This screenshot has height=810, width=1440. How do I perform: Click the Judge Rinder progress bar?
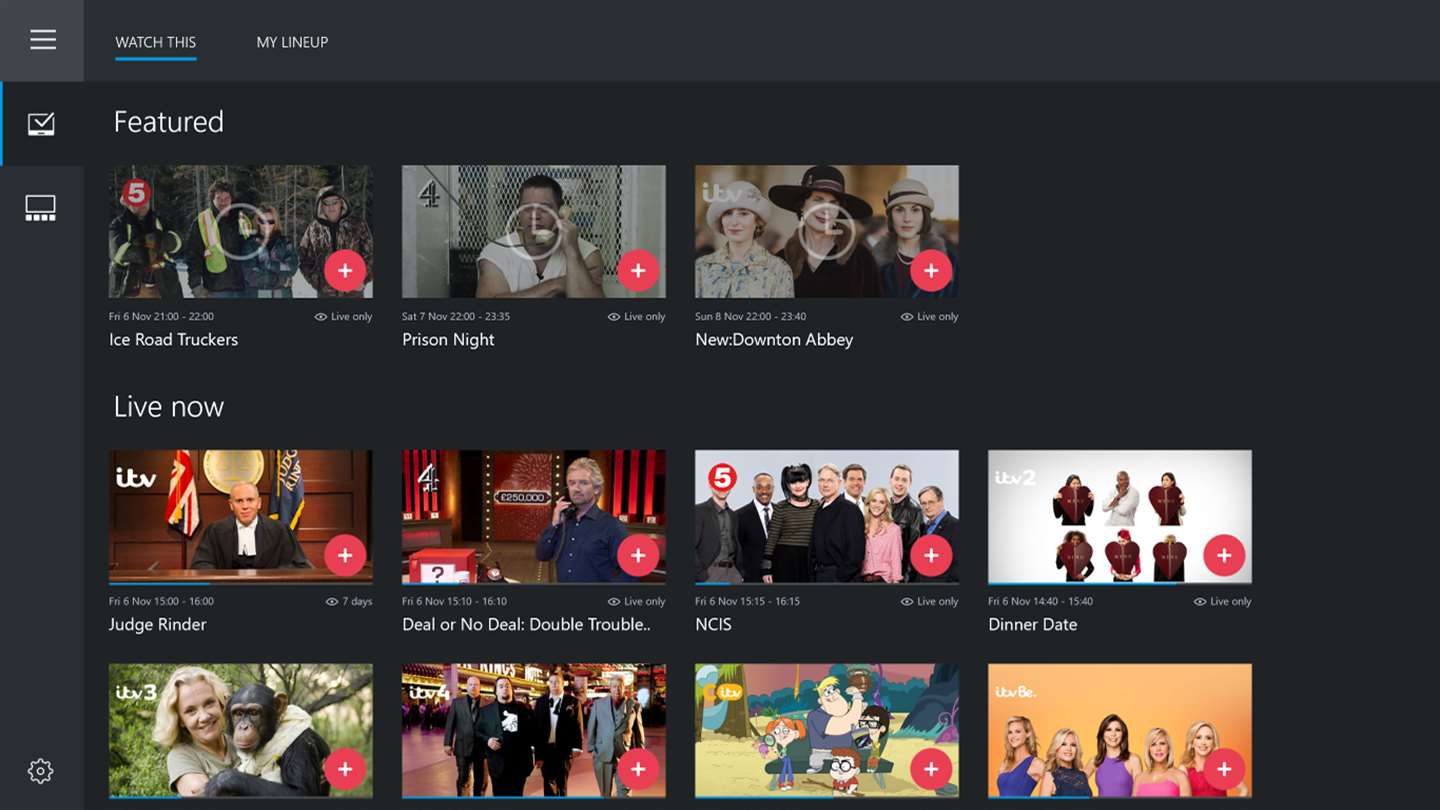(x=241, y=583)
